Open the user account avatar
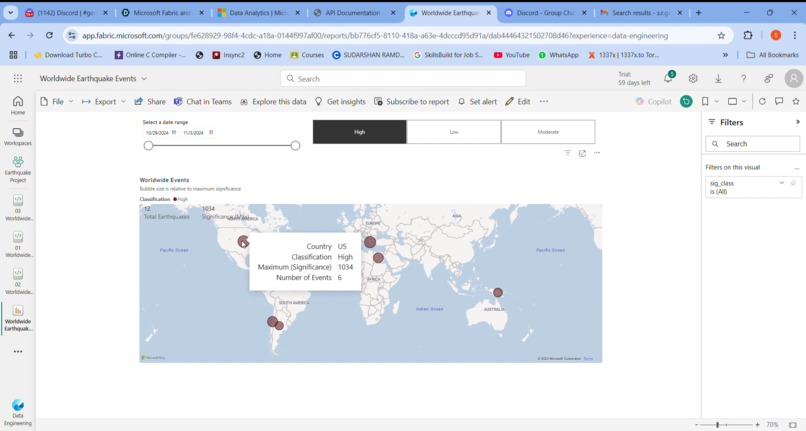806x431 pixels. (x=794, y=78)
